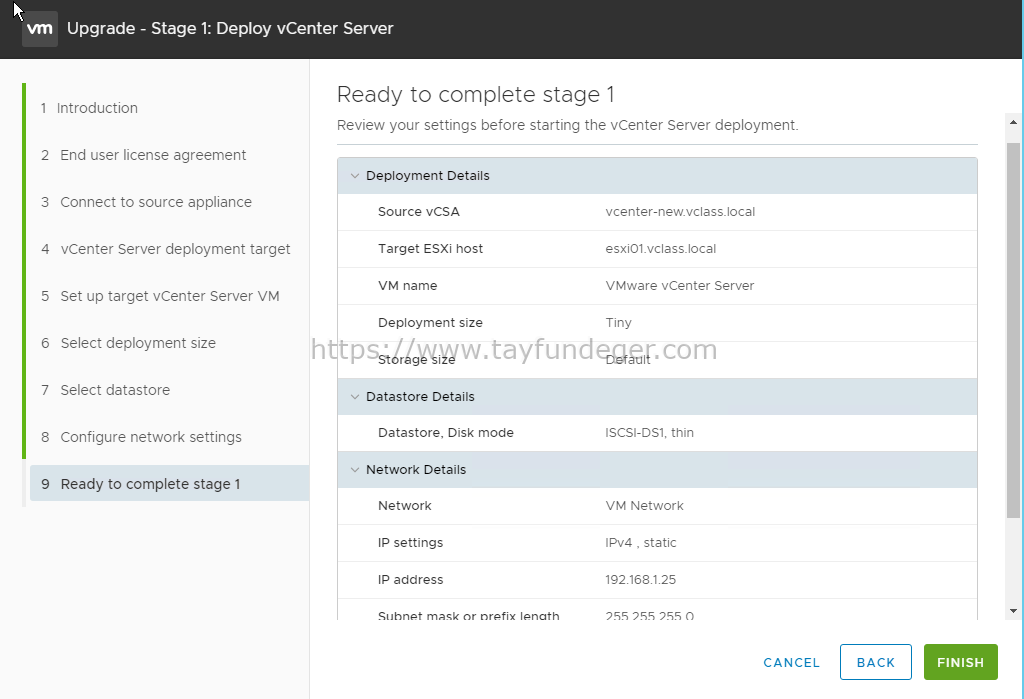The height and width of the screenshot is (699, 1024).
Task: Click the scrollbar down arrow
Action: click(1014, 611)
